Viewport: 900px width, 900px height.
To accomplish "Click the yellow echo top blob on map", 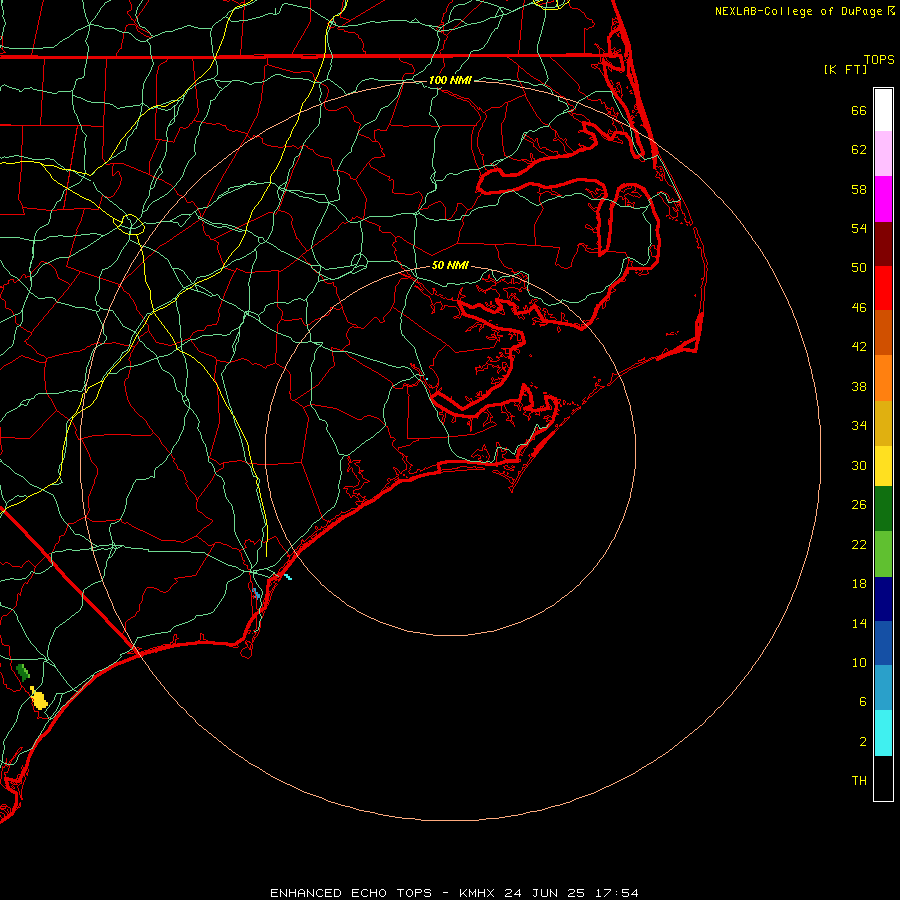I will pos(38,699).
